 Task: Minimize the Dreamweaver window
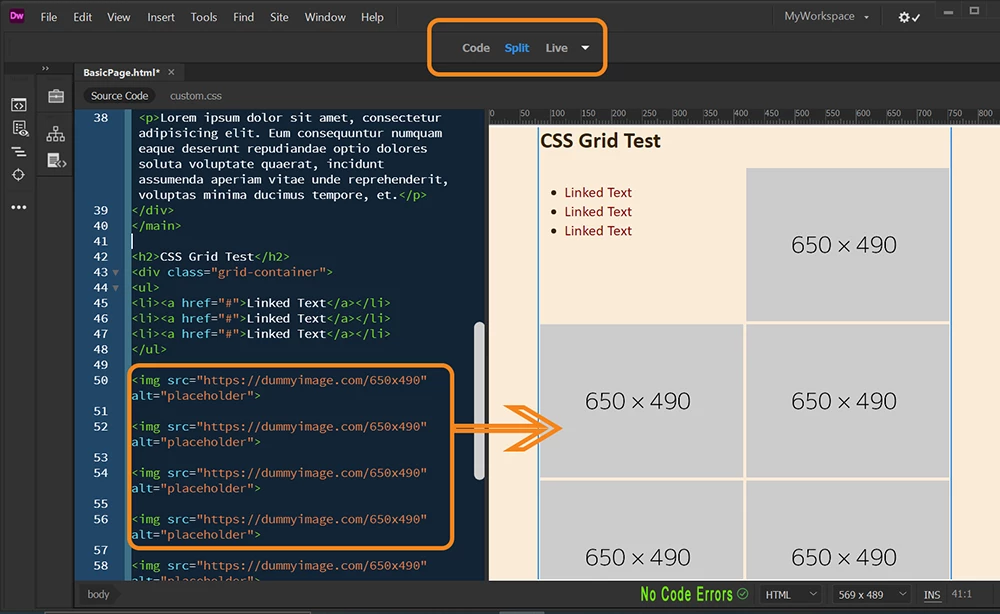[x=948, y=12]
